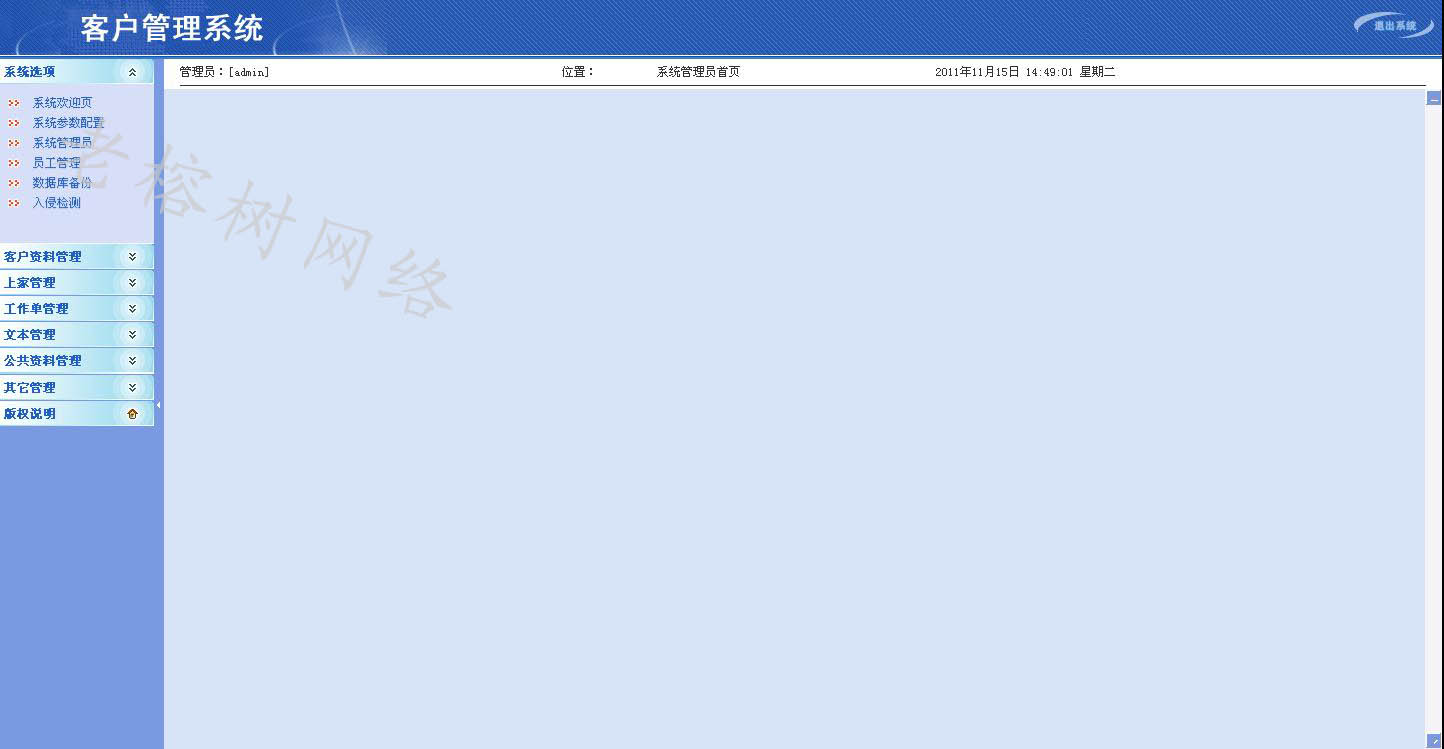Click 系统管理员首页 location text
This screenshot has height=749, width=1444.
[x=698, y=72]
